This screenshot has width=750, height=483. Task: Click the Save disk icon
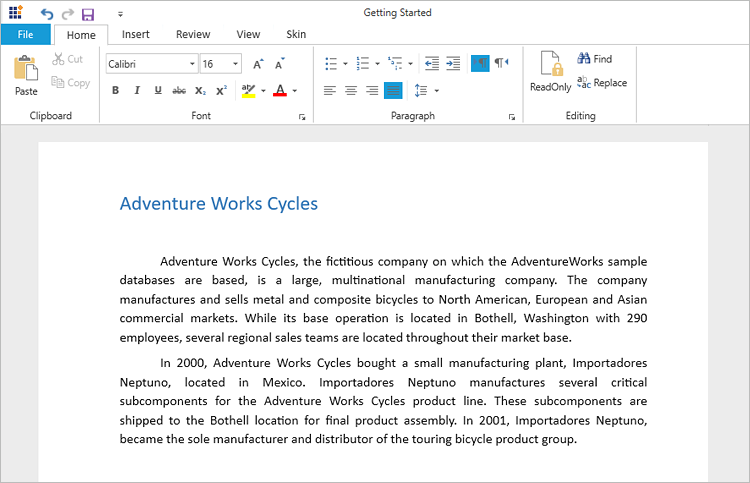tap(88, 14)
